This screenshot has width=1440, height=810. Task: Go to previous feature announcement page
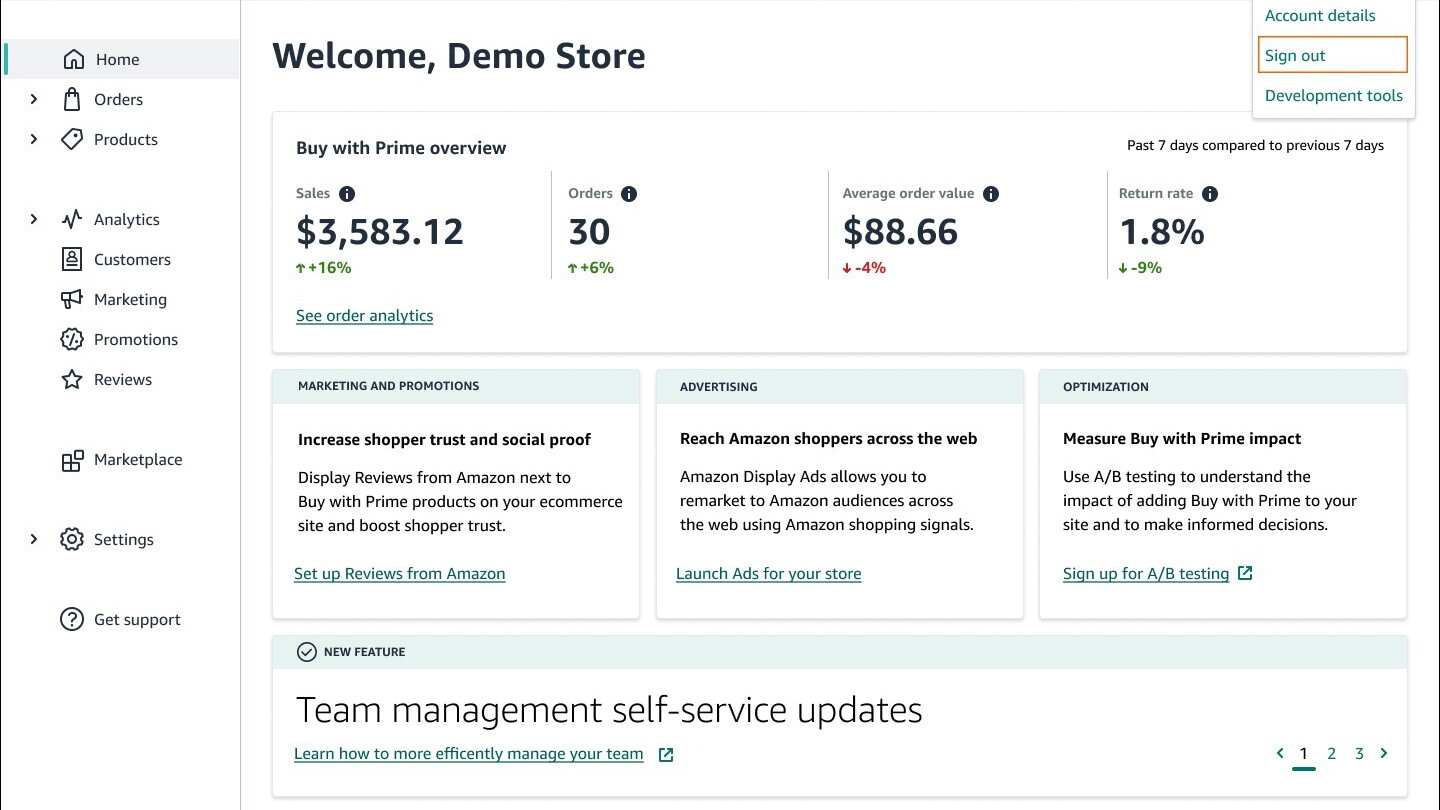coord(1280,753)
